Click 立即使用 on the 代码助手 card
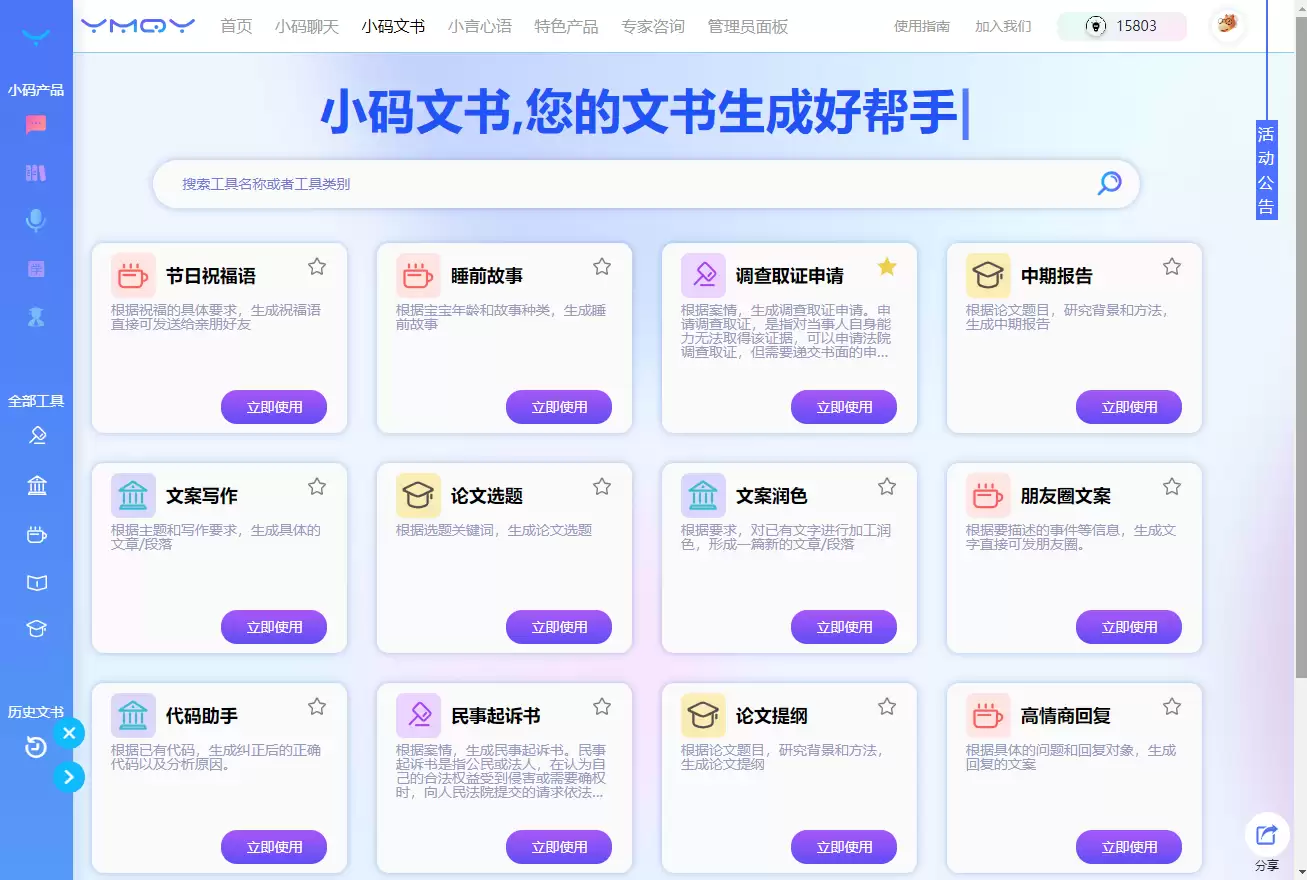The height and width of the screenshot is (880, 1307). [x=274, y=847]
